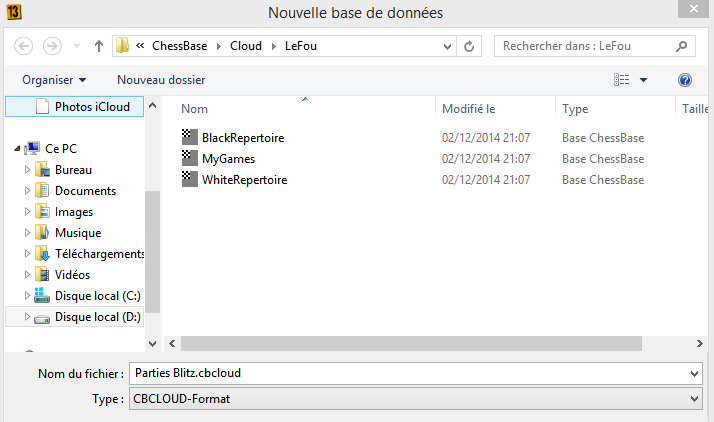The height and width of the screenshot is (422, 714).
Task: Sort files by Type column
Action: pyautogui.click(x=575, y=109)
